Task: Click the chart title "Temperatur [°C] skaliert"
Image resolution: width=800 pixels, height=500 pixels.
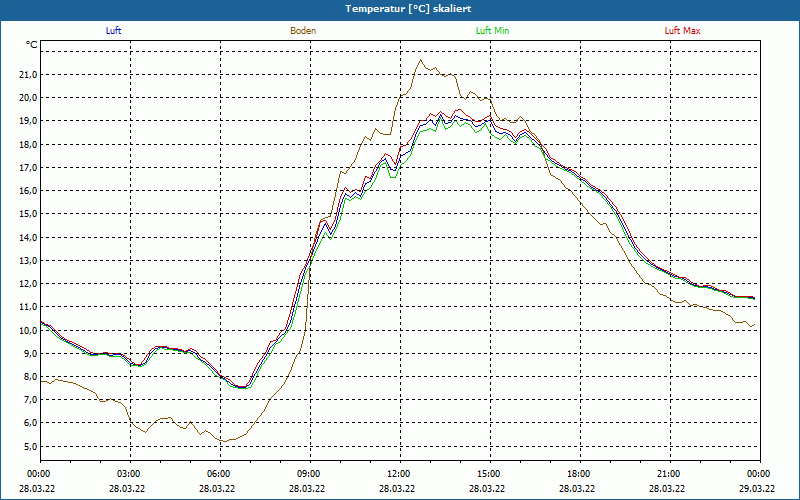Action: pyautogui.click(x=408, y=9)
